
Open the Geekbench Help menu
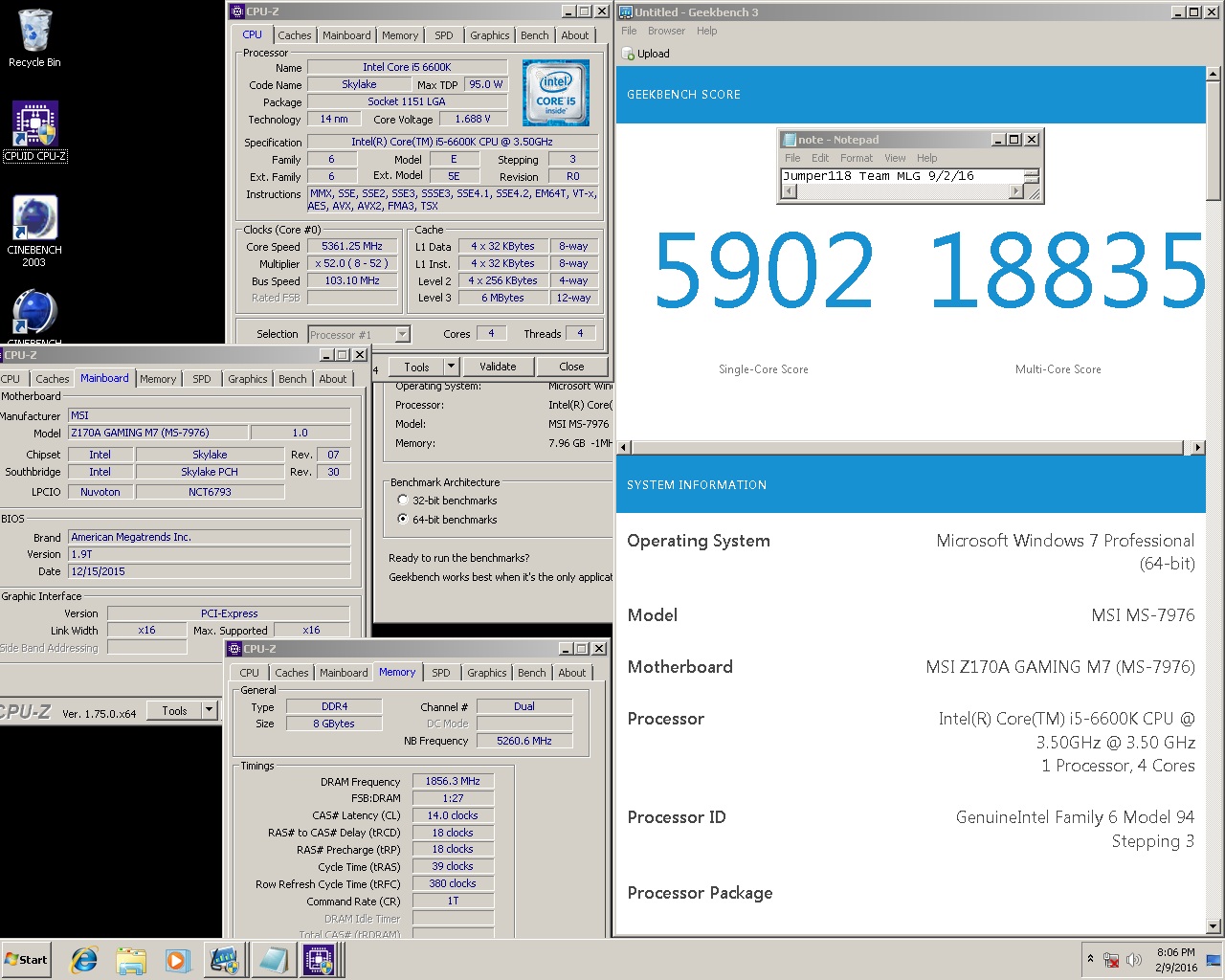(x=707, y=31)
